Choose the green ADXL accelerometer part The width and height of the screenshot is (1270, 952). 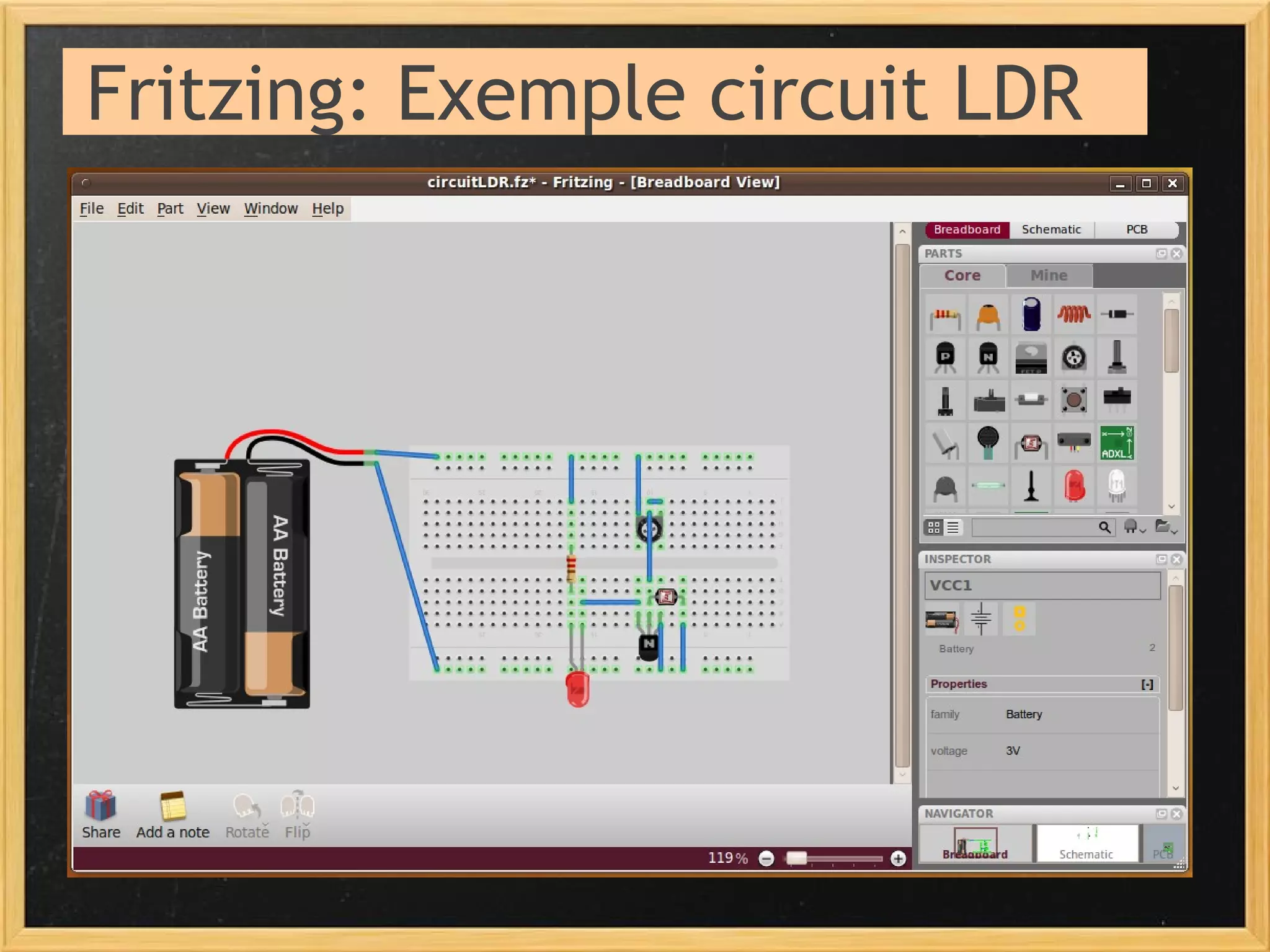coord(1117,443)
